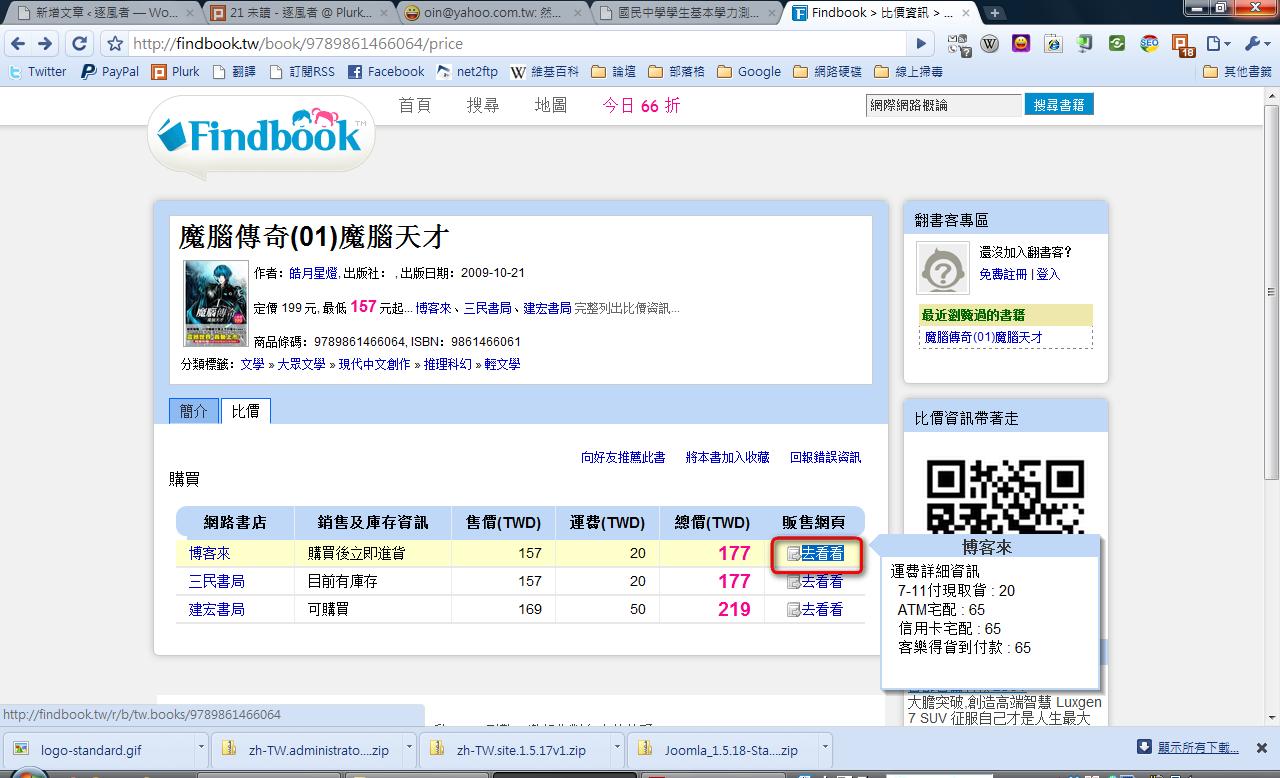Click the IE Tab extension icon
The image size is (1280, 778).
click(1053, 44)
